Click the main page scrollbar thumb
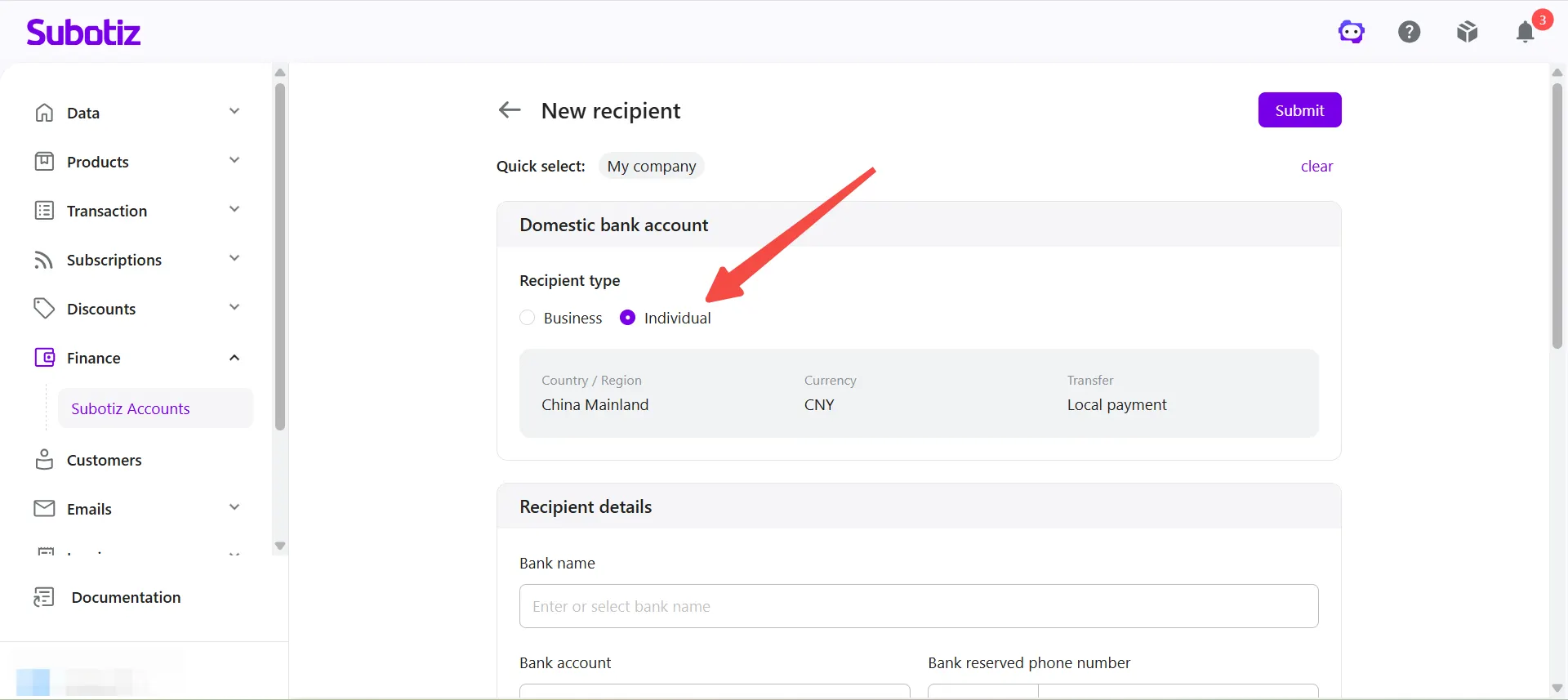This screenshot has height=700, width=1568. (x=1557, y=216)
